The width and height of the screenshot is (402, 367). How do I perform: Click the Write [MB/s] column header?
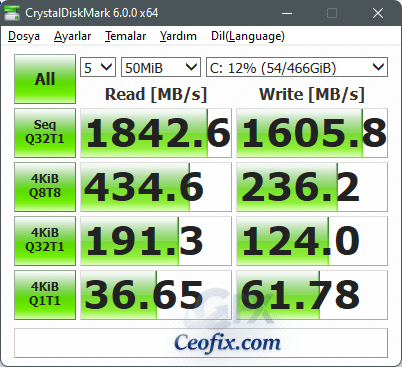(312, 94)
